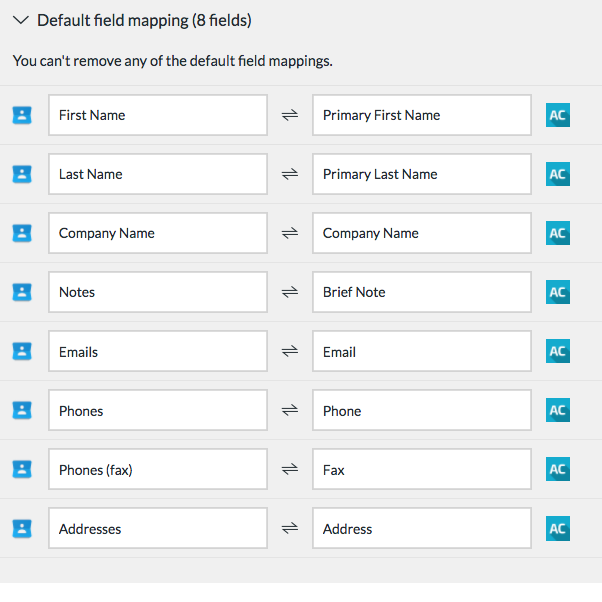Click the AC icon next to Primary First Name

click(558, 115)
